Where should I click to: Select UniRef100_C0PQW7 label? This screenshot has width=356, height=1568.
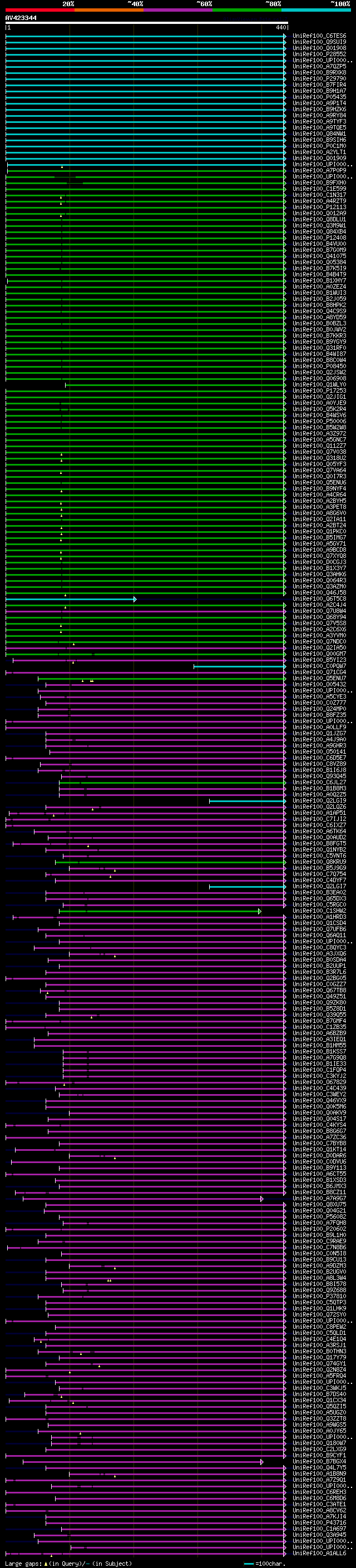[319, 666]
